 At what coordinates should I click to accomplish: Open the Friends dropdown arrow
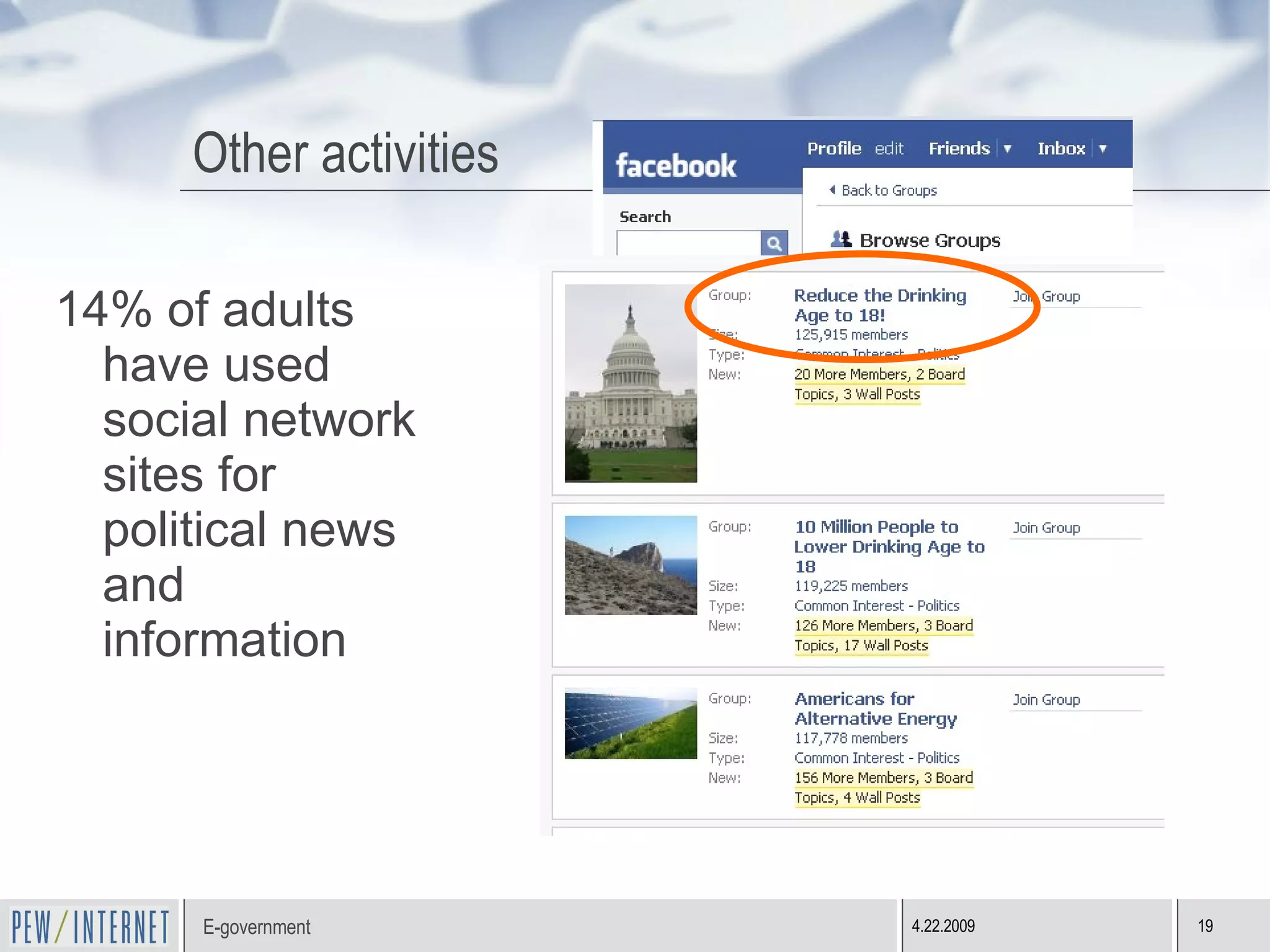pos(1007,149)
